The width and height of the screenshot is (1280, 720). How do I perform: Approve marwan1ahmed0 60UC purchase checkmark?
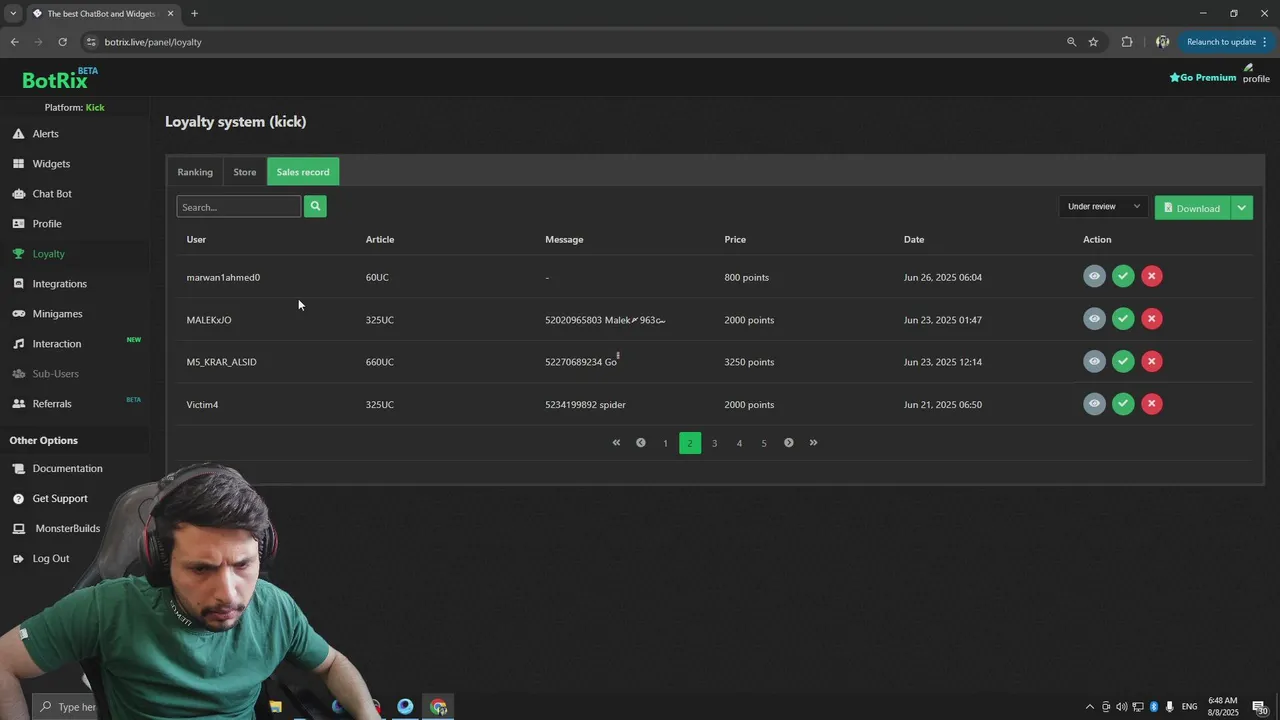(1123, 276)
